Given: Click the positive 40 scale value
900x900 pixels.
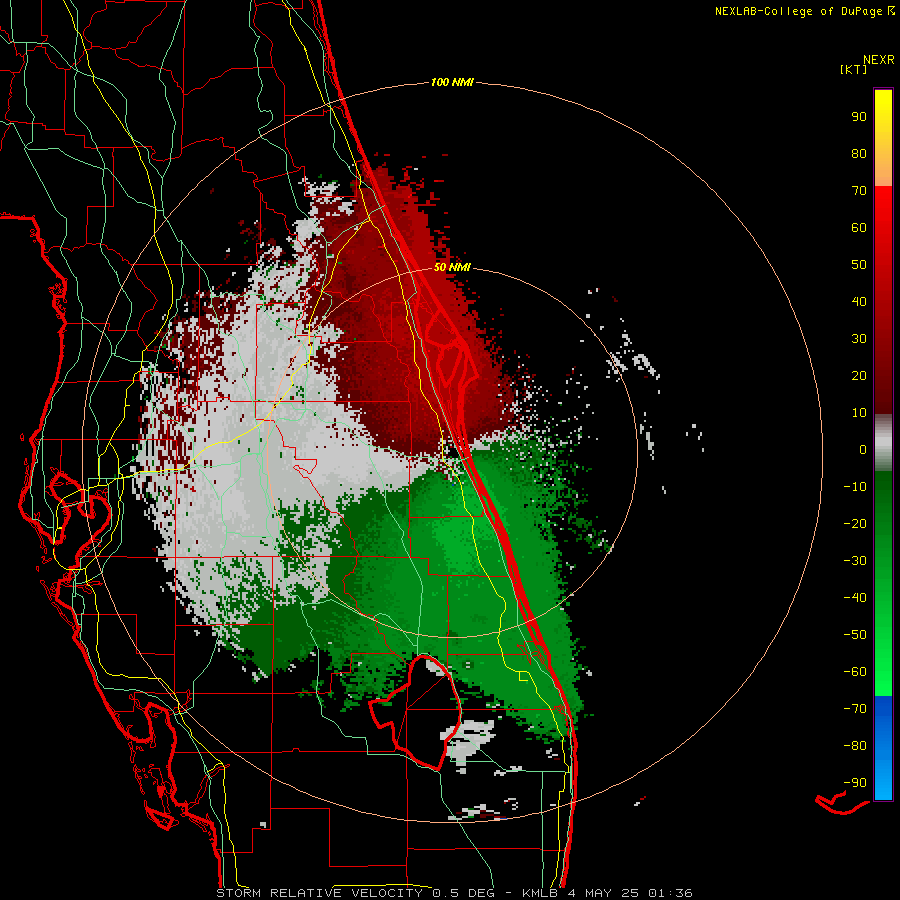Looking at the screenshot, I should (859, 301).
